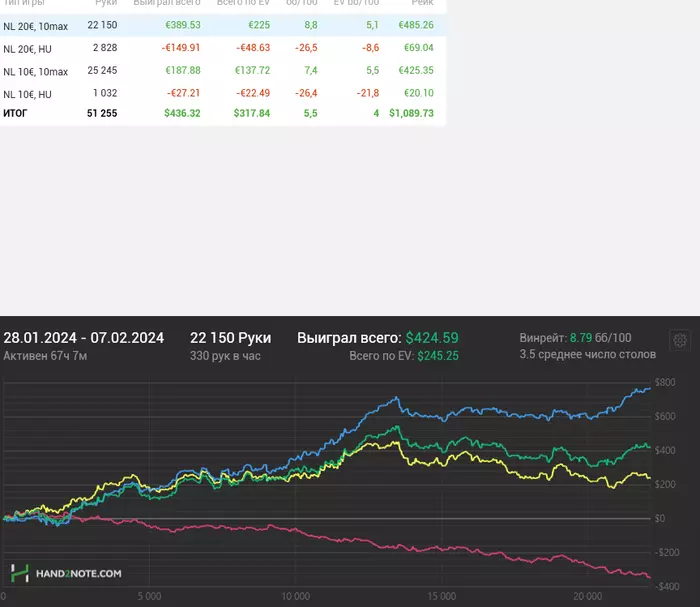Sort by Рейк column header

[422, 4]
